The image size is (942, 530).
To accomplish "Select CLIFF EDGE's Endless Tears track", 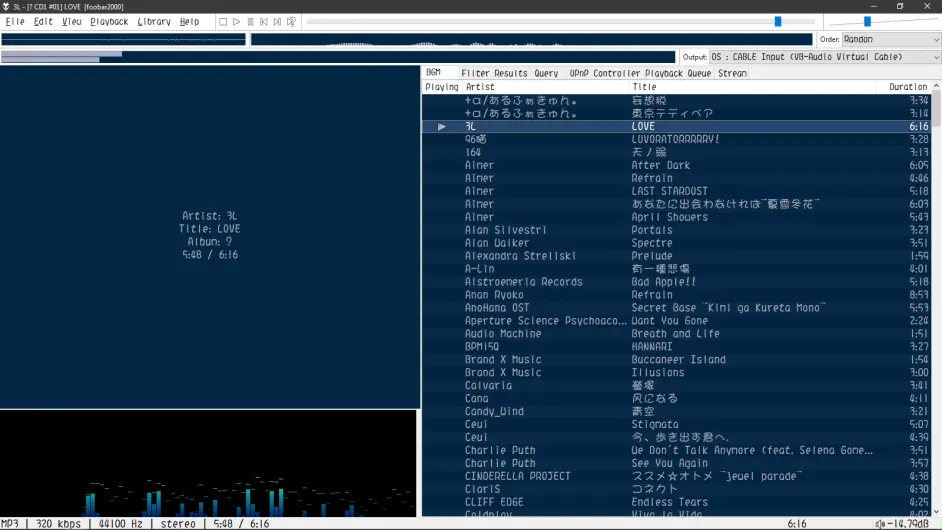I will point(676,502).
